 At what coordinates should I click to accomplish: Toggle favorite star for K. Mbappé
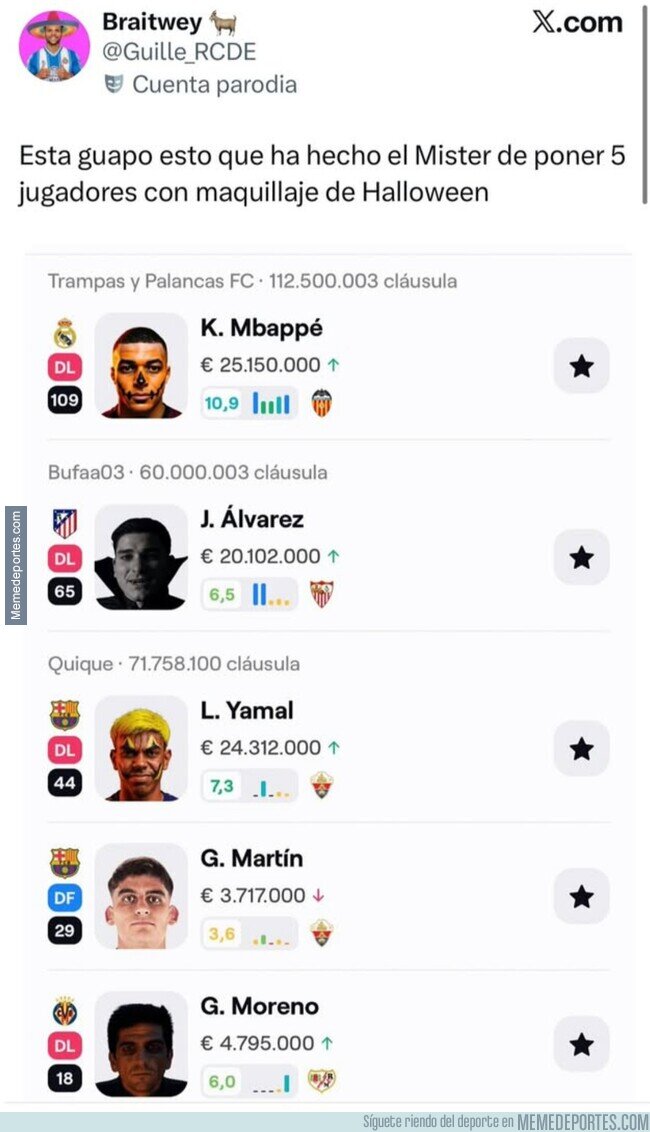tap(581, 366)
